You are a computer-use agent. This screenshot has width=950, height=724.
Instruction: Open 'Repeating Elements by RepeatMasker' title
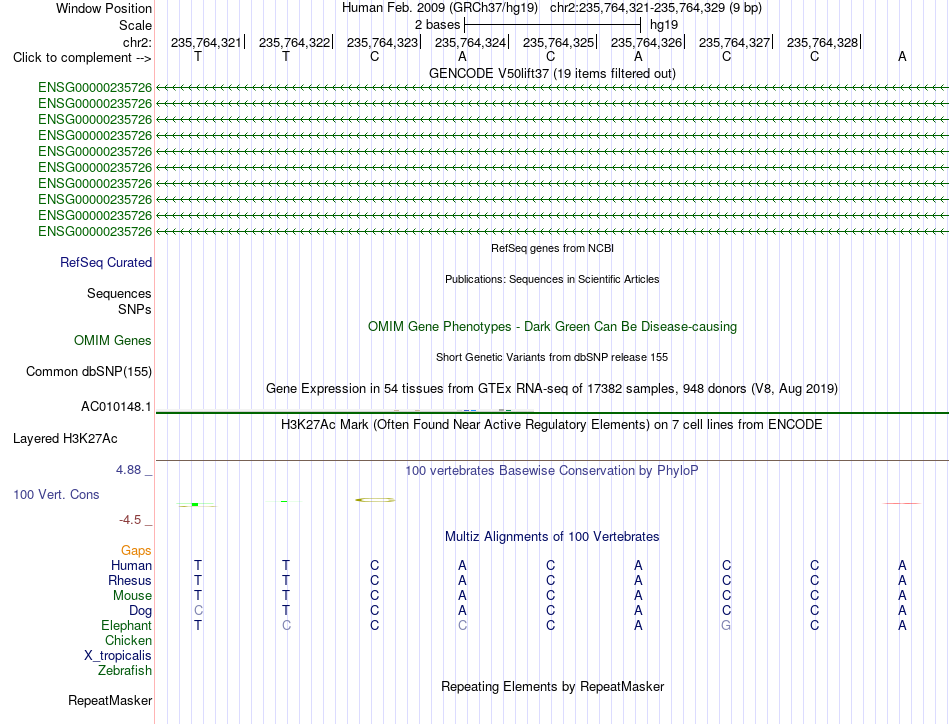552,686
